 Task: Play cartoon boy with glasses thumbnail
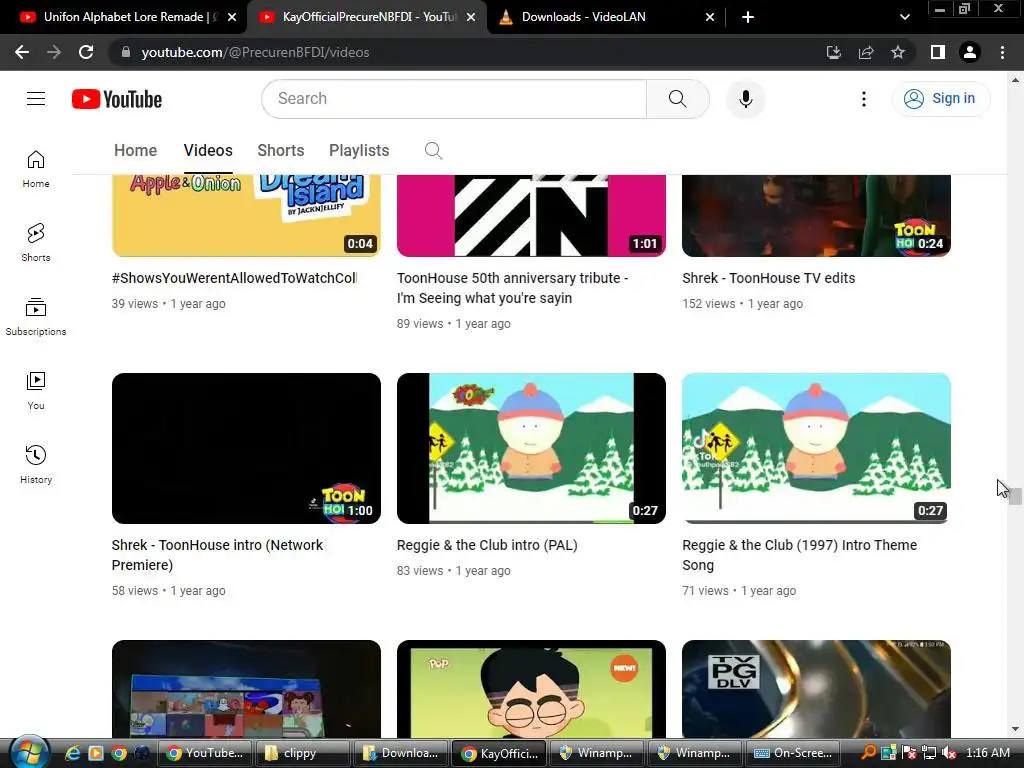pyautogui.click(x=532, y=689)
